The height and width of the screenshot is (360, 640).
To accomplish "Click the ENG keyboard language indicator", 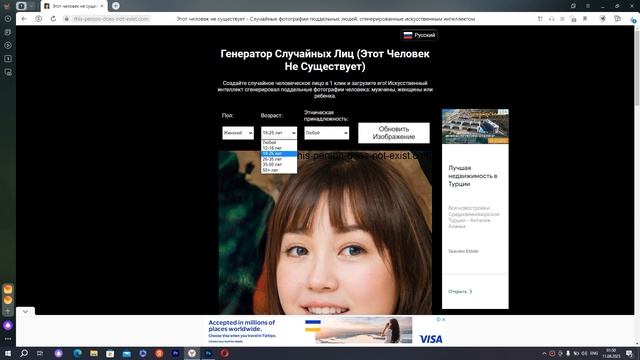I will (594, 353).
